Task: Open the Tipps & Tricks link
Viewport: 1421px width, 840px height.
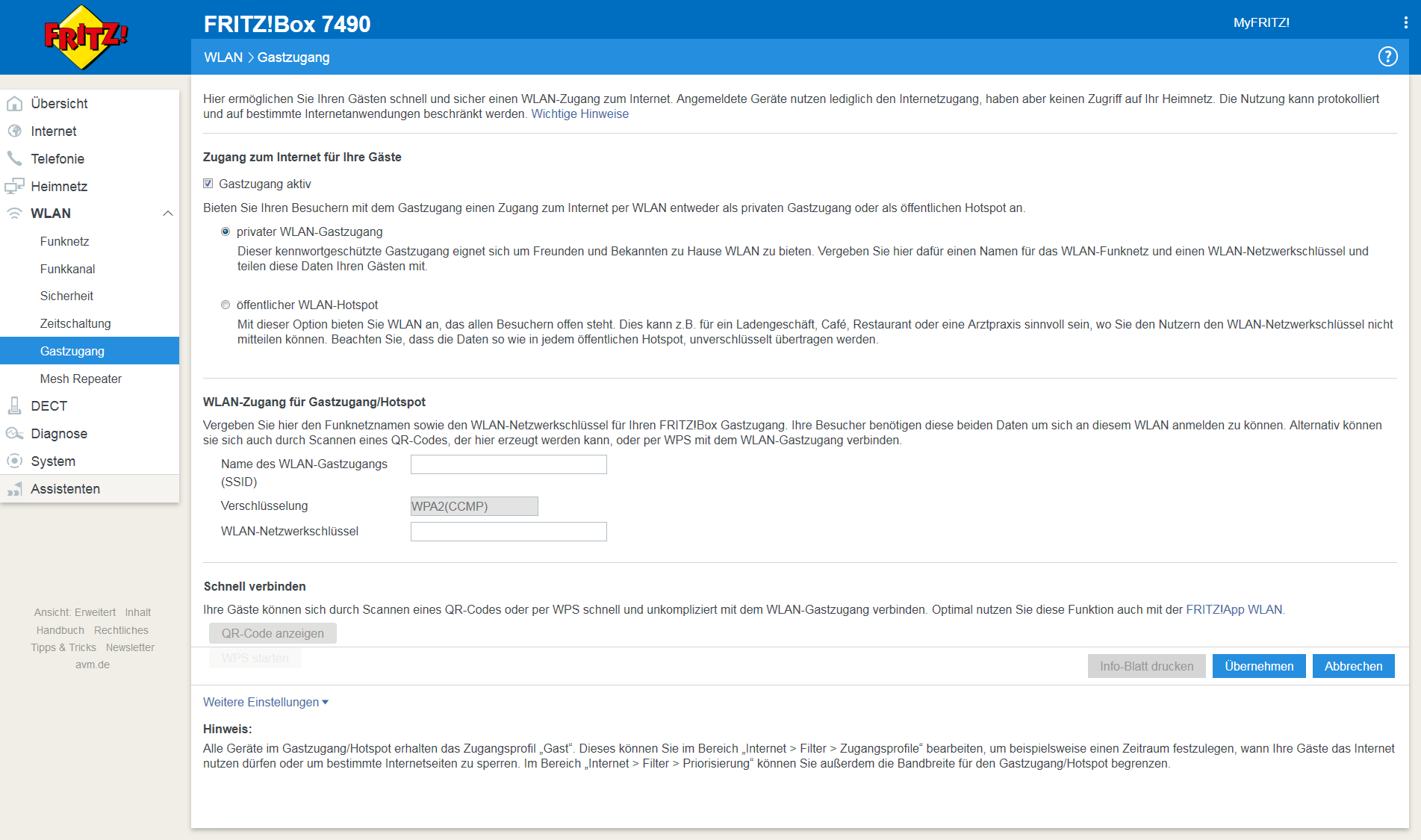Action: (x=63, y=647)
